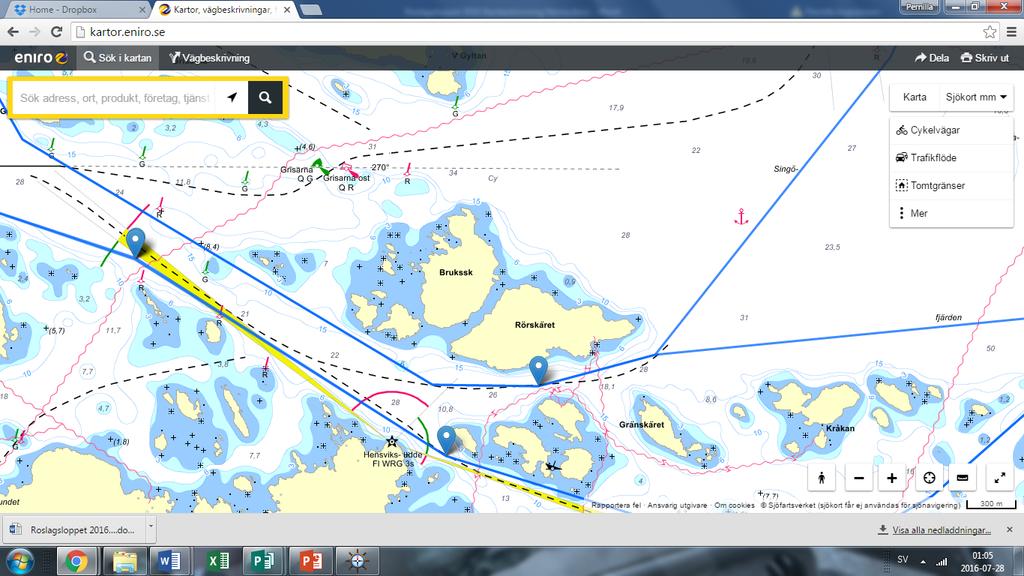1024x576 pixels.
Task: Go back in browser history
Action: click(13, 31)
